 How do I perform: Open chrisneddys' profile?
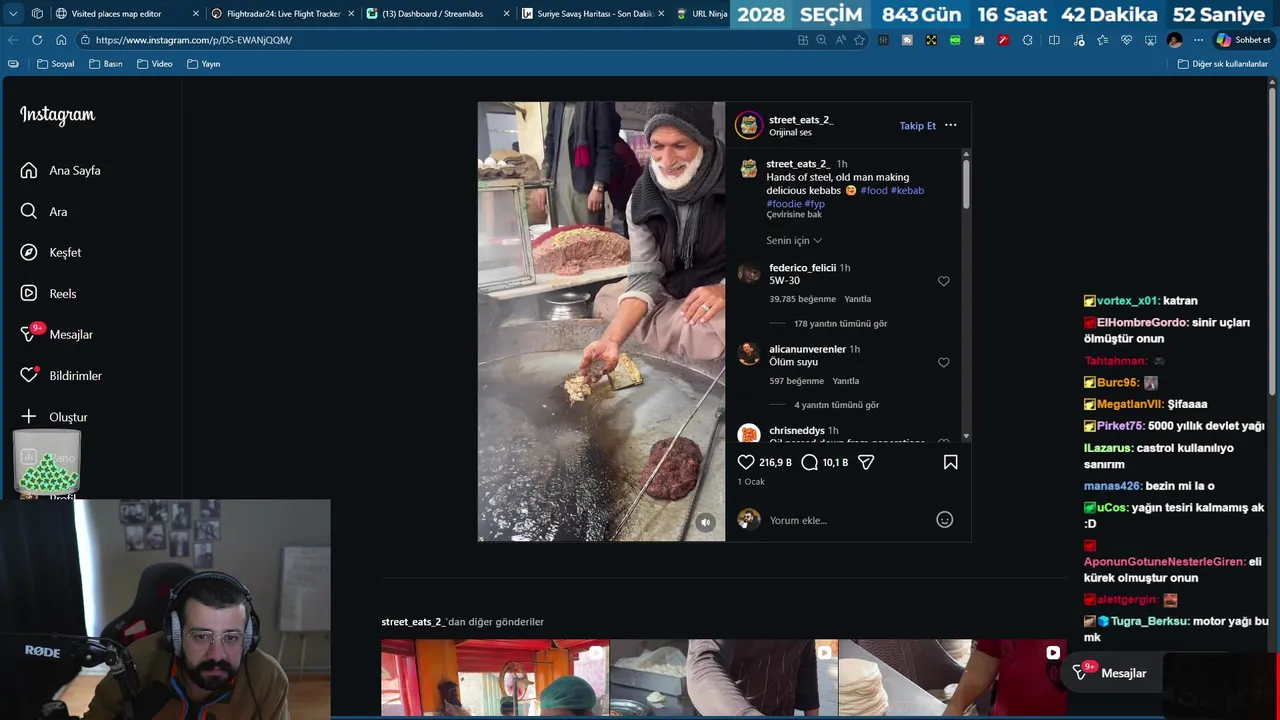797,431
